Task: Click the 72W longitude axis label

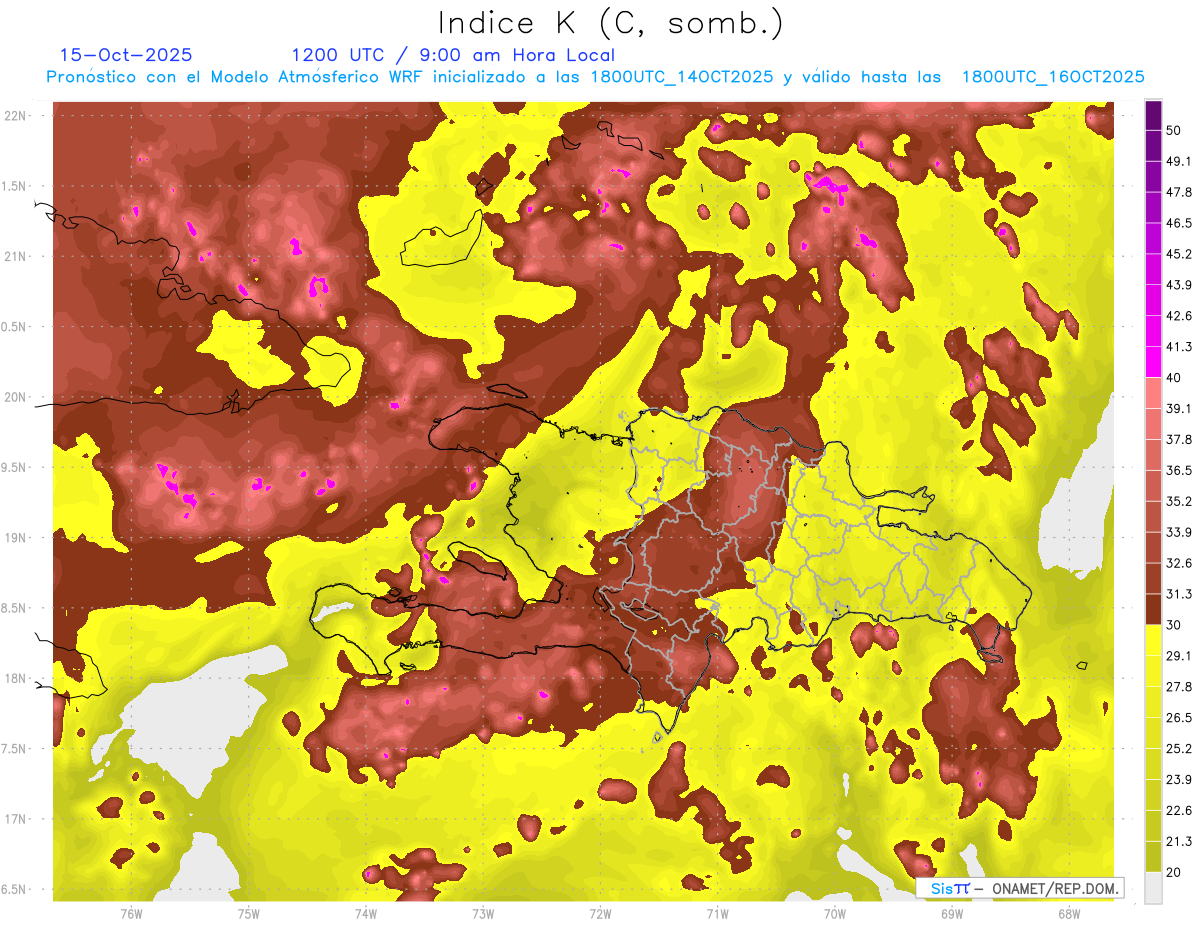Action: [600, 913]
